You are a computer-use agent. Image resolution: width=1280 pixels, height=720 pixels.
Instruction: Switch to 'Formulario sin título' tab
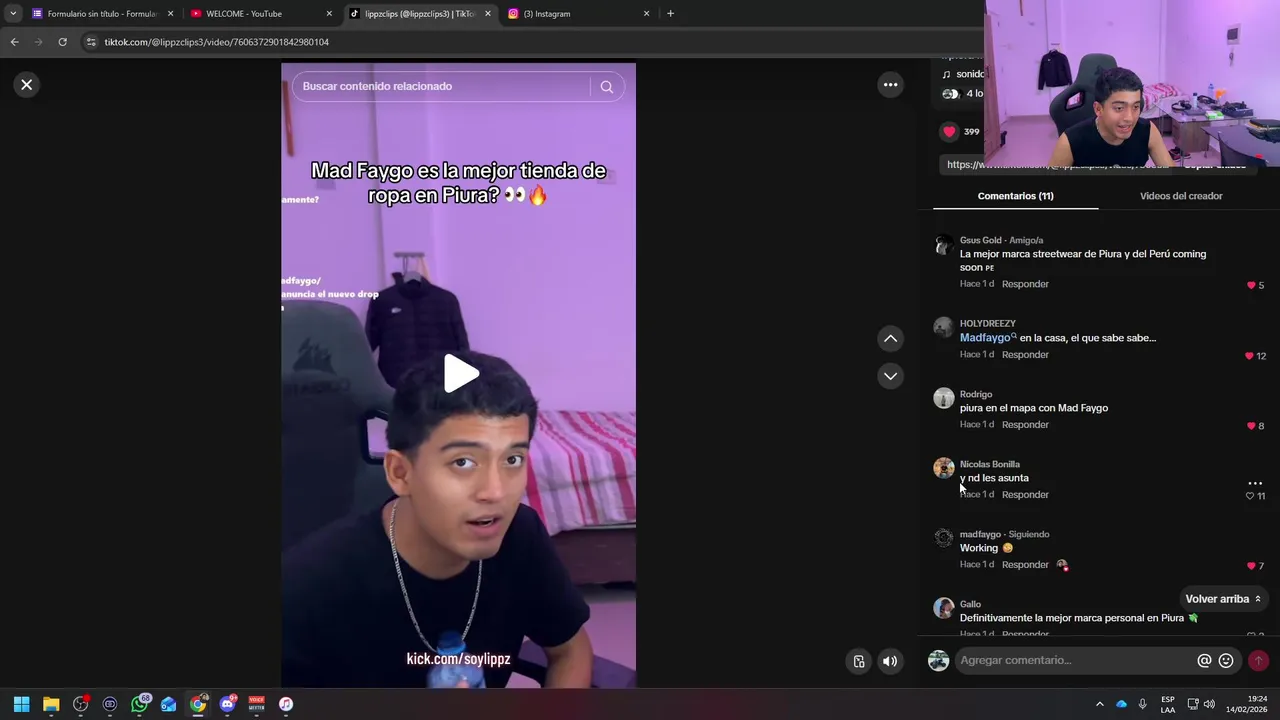[100, 14]
